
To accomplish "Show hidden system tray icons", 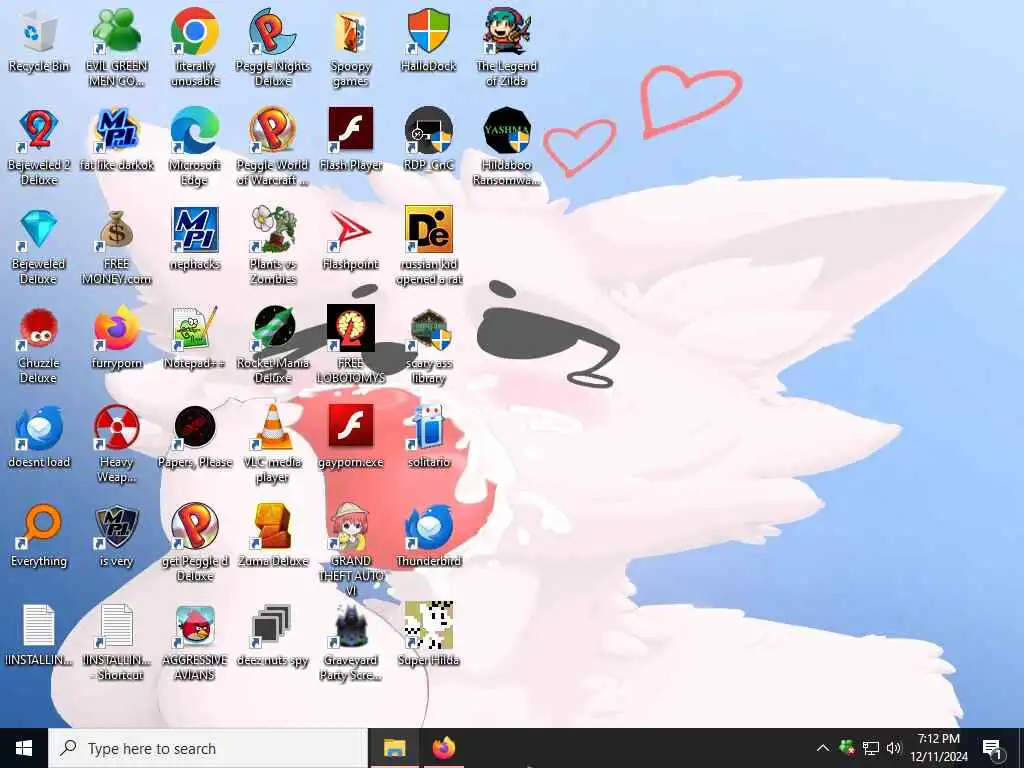I will point(823,748).
